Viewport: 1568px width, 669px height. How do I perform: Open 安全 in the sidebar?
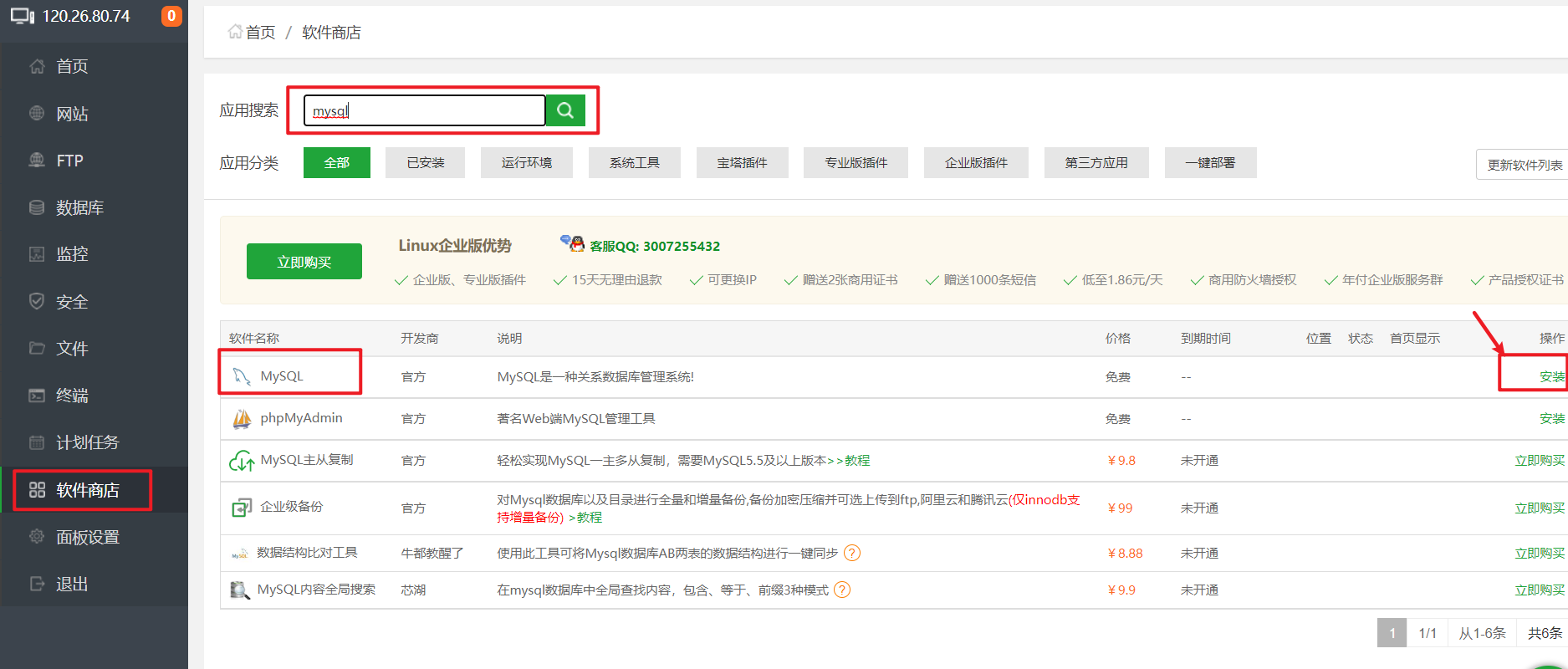[x=94, y=302]
